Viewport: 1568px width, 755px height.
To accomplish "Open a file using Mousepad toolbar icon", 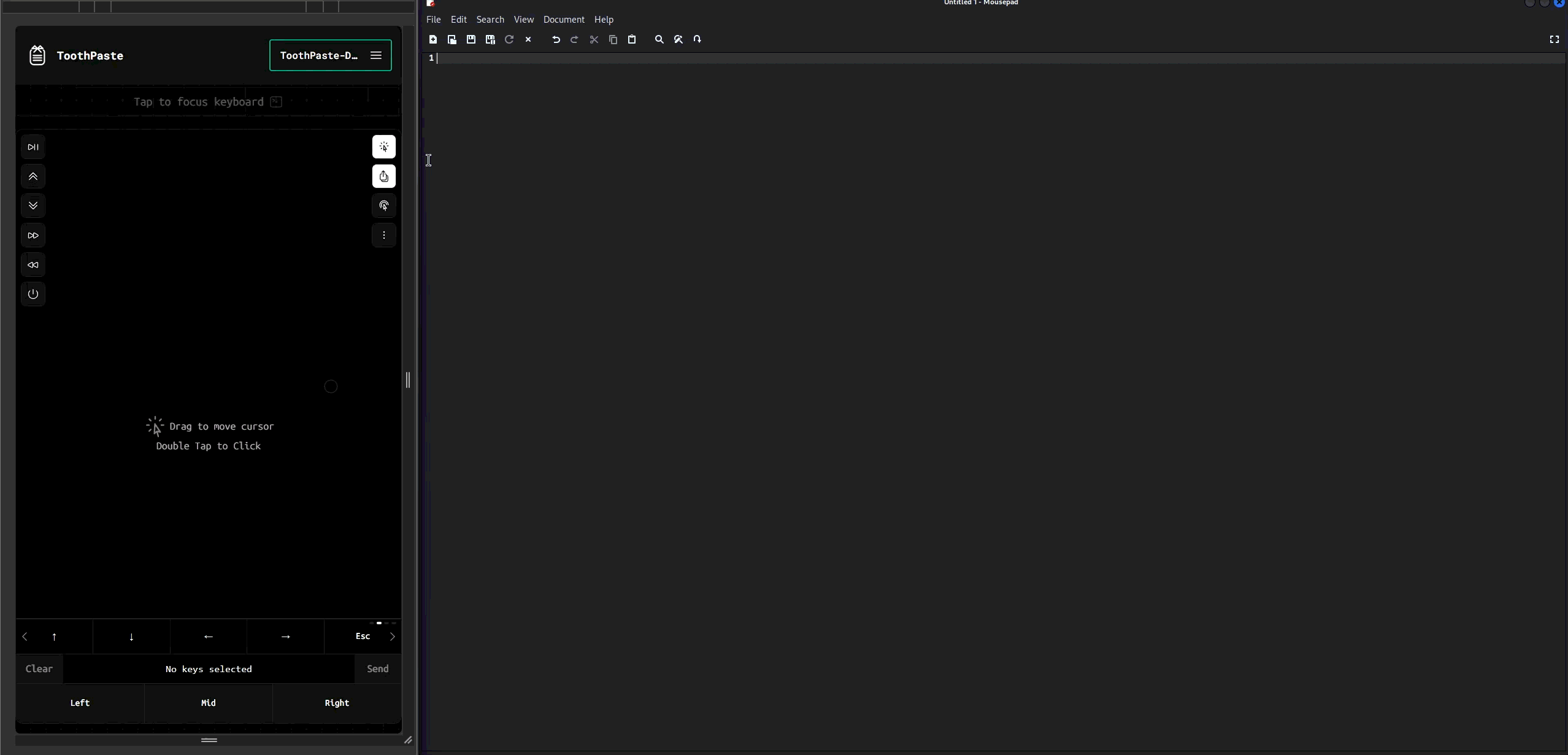I will (x=452, y=39).
